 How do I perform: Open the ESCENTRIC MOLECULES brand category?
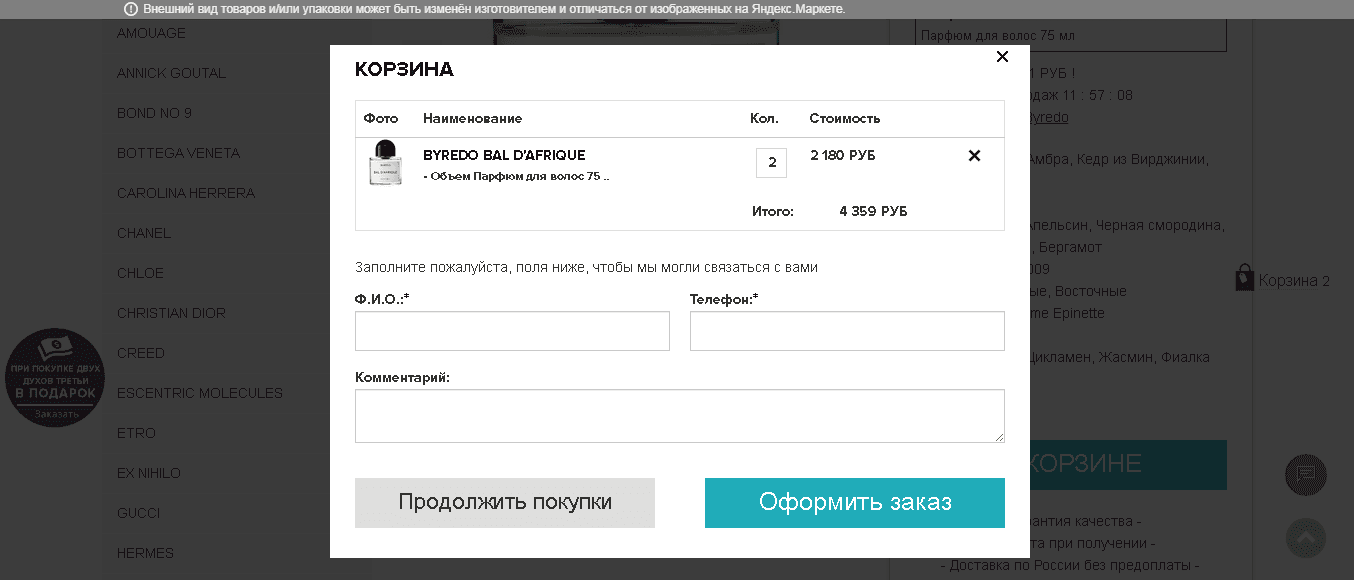click(200, 393)
